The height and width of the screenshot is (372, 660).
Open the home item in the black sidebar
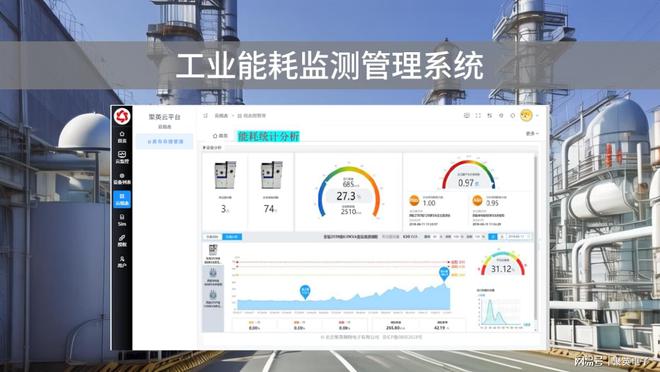pos(122,137)
